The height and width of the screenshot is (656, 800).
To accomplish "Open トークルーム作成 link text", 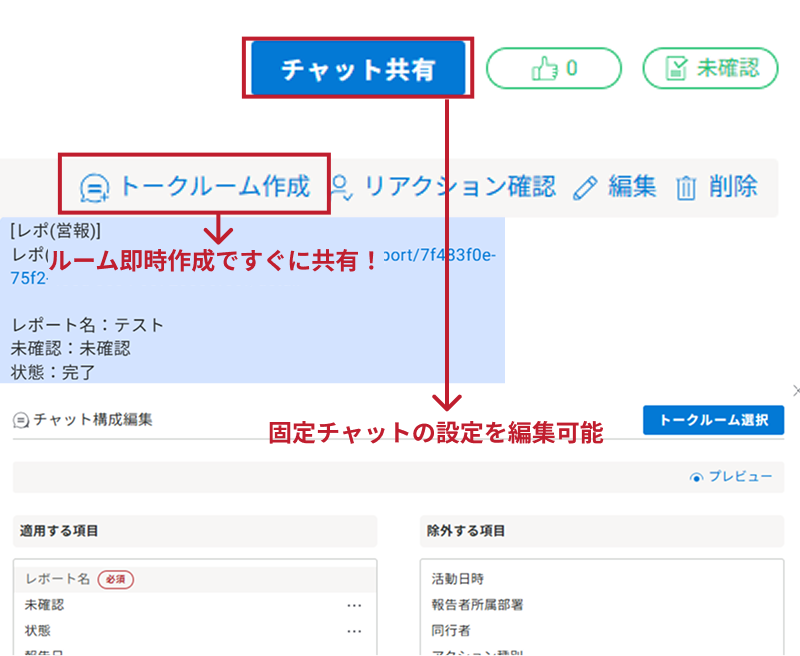I will click(x=215, y=186).
